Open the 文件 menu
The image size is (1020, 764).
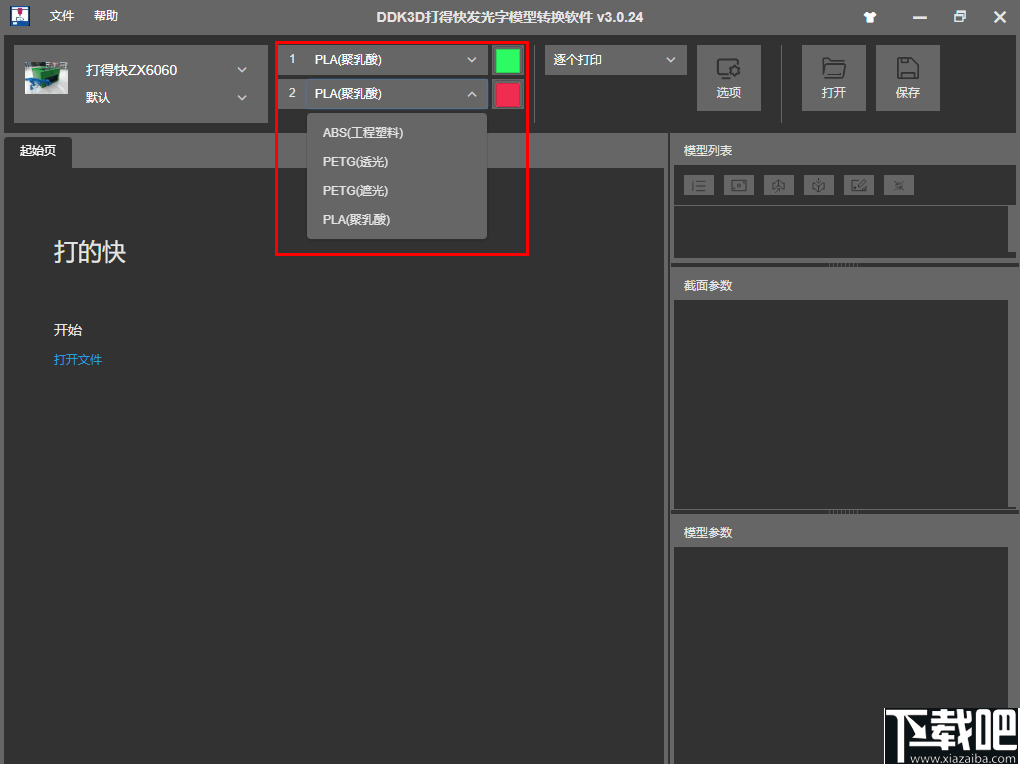[61, 16]
